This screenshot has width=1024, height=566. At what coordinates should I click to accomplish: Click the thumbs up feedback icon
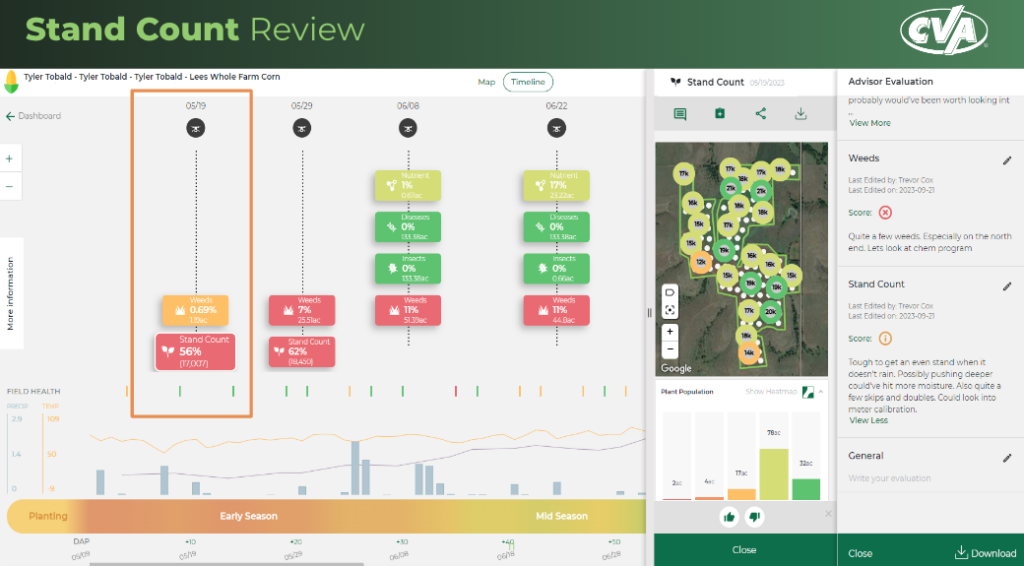(x=727, y=516)
